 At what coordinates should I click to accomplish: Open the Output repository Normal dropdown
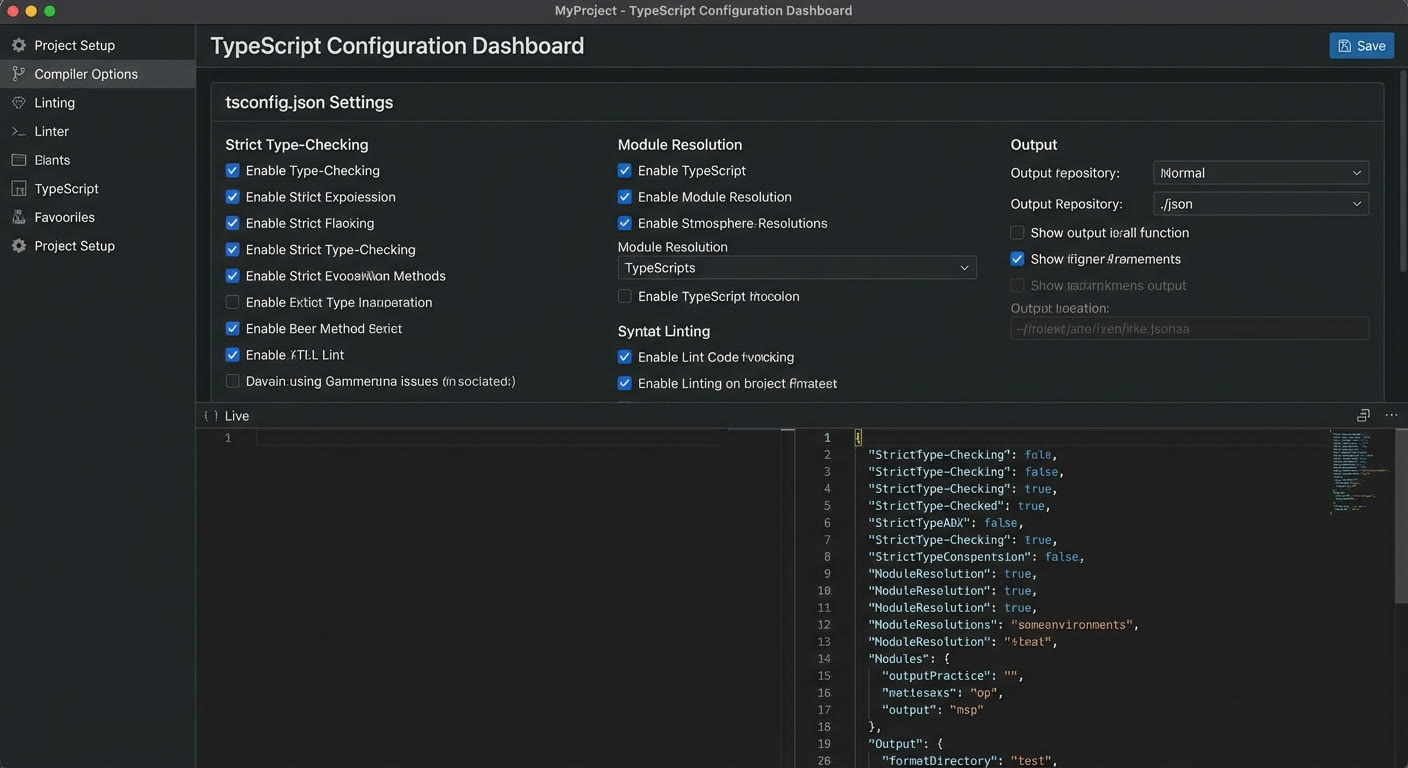[1261, 173]
